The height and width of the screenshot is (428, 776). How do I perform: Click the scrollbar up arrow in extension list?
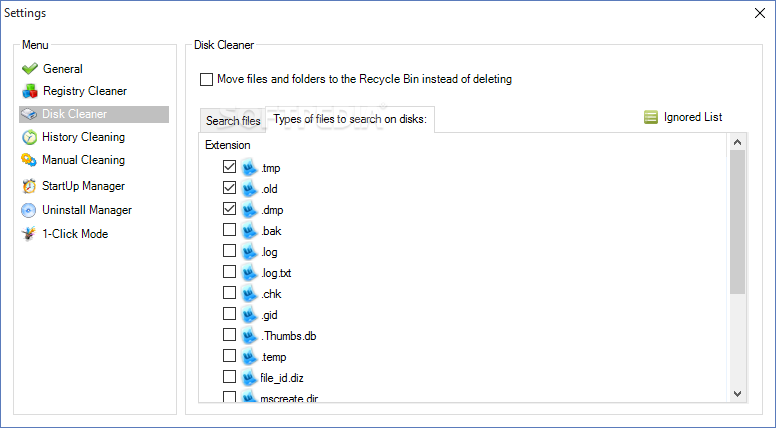click(737, 143)
